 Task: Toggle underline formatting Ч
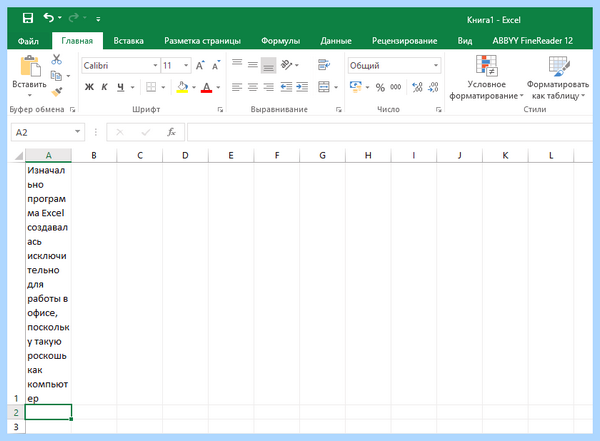pyautogui.click(x=121, y=87)
